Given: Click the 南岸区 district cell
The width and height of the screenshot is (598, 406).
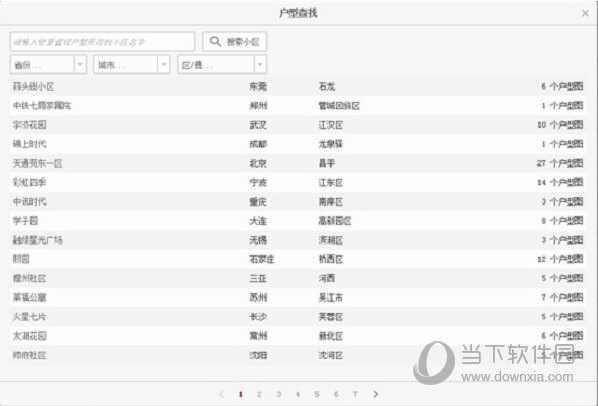Looking at the screenshot, I should (x=331, y=201).
